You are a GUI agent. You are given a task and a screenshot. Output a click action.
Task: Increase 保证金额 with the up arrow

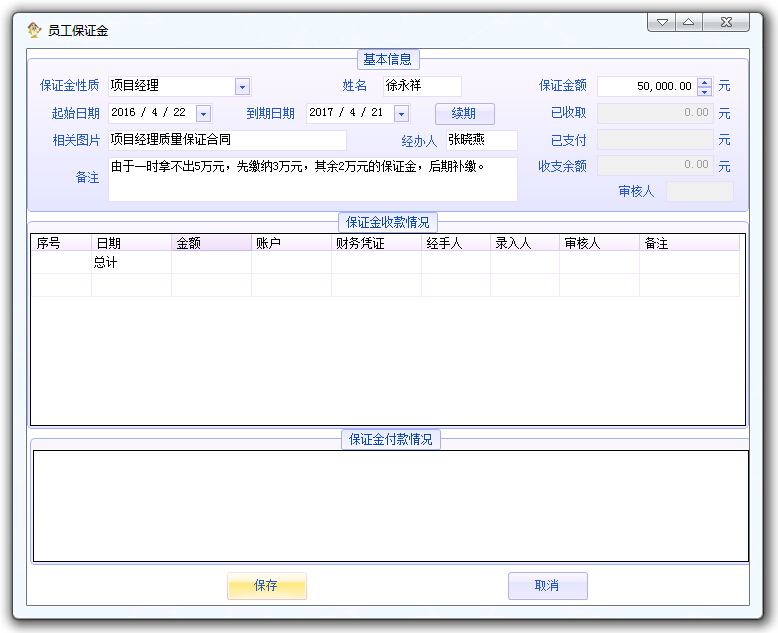704,82
